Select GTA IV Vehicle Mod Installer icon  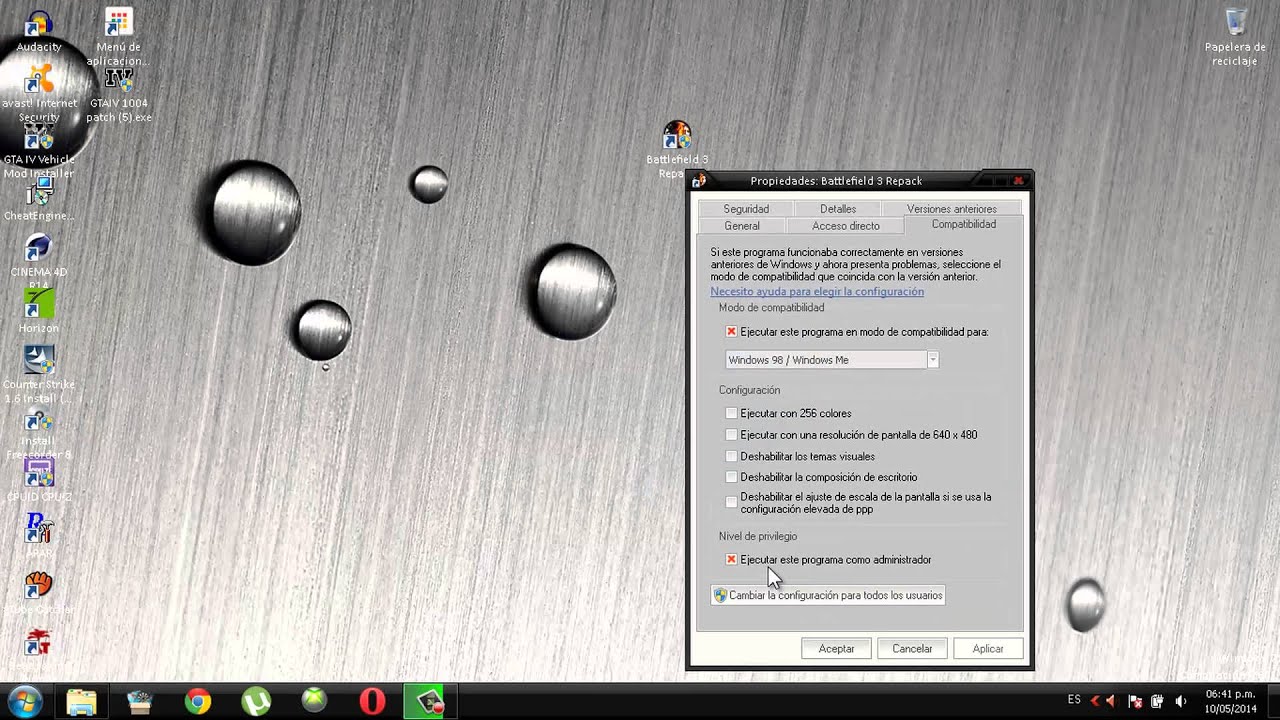coord(38,152)
